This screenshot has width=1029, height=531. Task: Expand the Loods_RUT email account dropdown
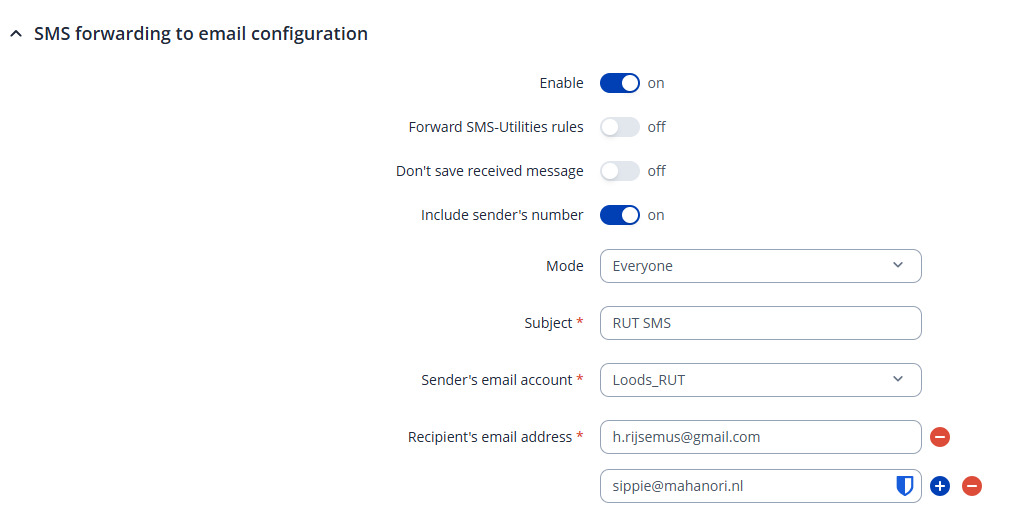point(760,380)
